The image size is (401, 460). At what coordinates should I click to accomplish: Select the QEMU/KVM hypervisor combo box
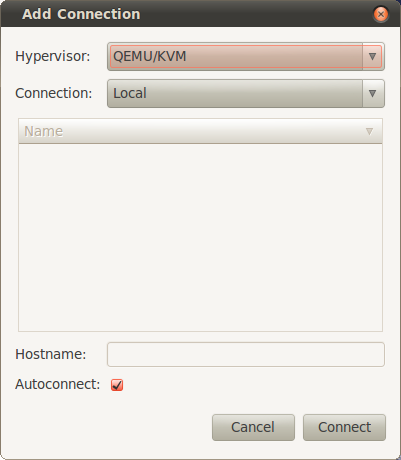coord(246,56)
